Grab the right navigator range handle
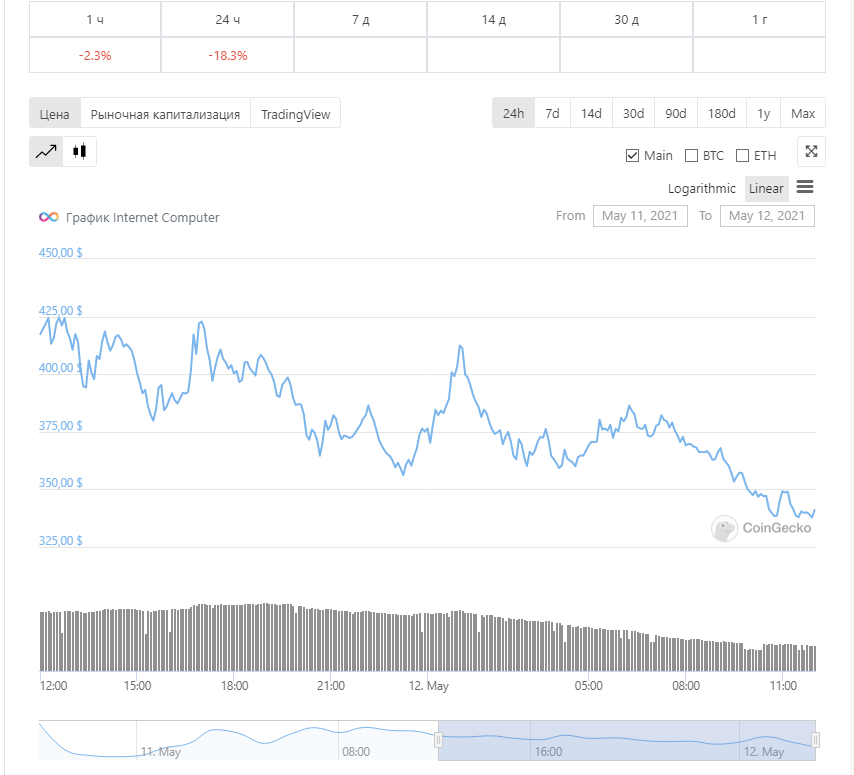This screenshot has width=854, height=775. tap(815, 740)
